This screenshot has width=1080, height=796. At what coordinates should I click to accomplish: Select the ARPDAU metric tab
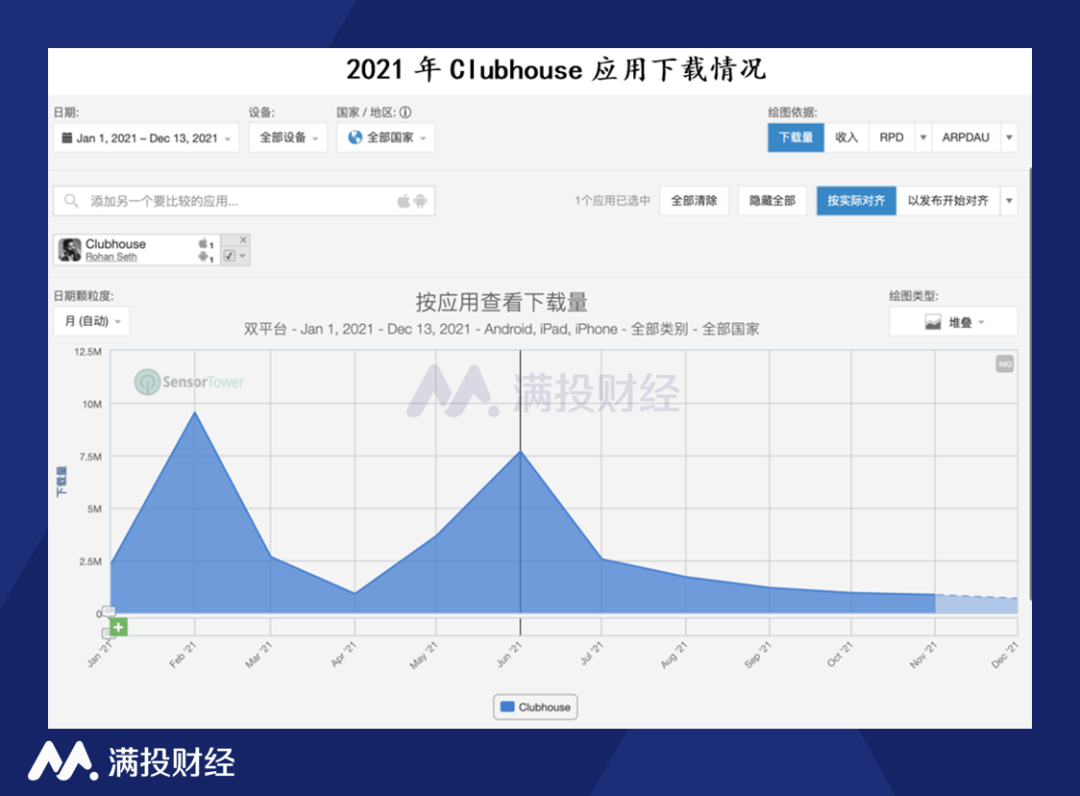966,138
